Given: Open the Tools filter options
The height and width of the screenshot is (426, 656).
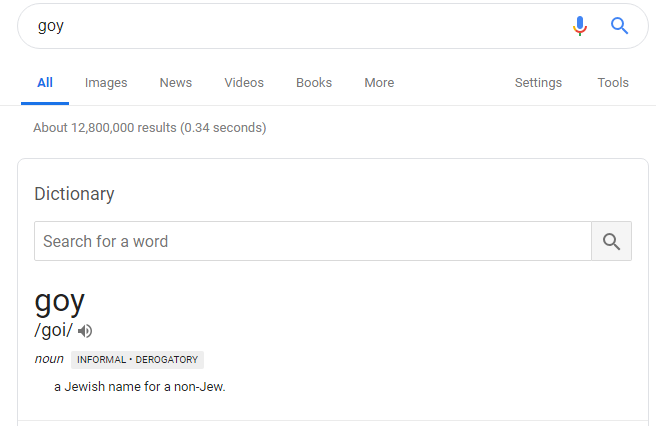Looking at the screenshot, I should click(613, 83).
